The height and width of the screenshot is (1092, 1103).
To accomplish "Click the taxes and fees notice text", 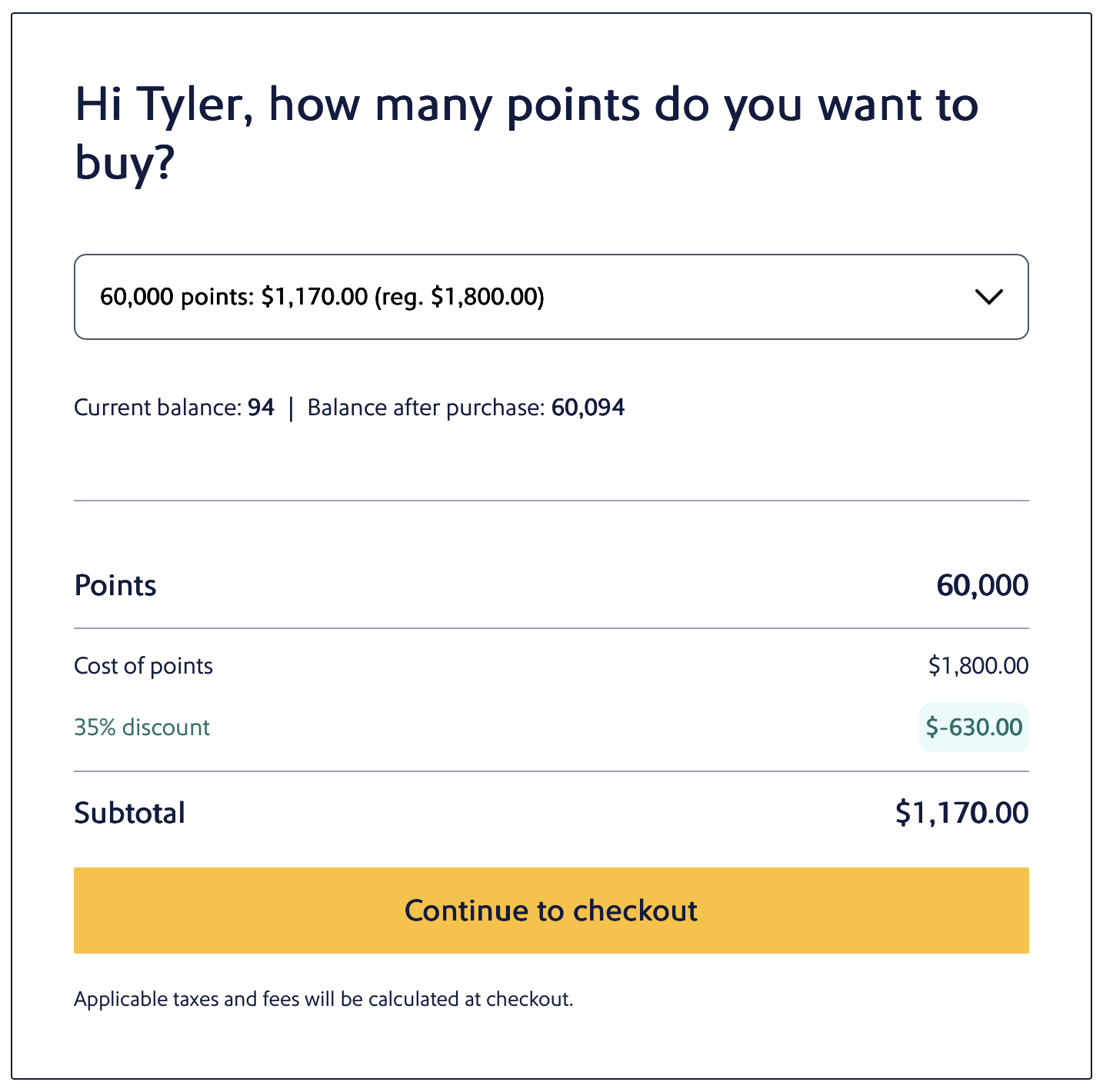I will click(324, 998).
